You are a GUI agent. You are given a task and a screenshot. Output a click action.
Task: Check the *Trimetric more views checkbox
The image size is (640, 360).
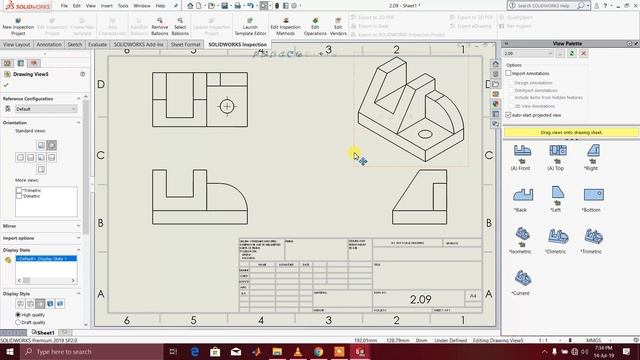point(19,190)
